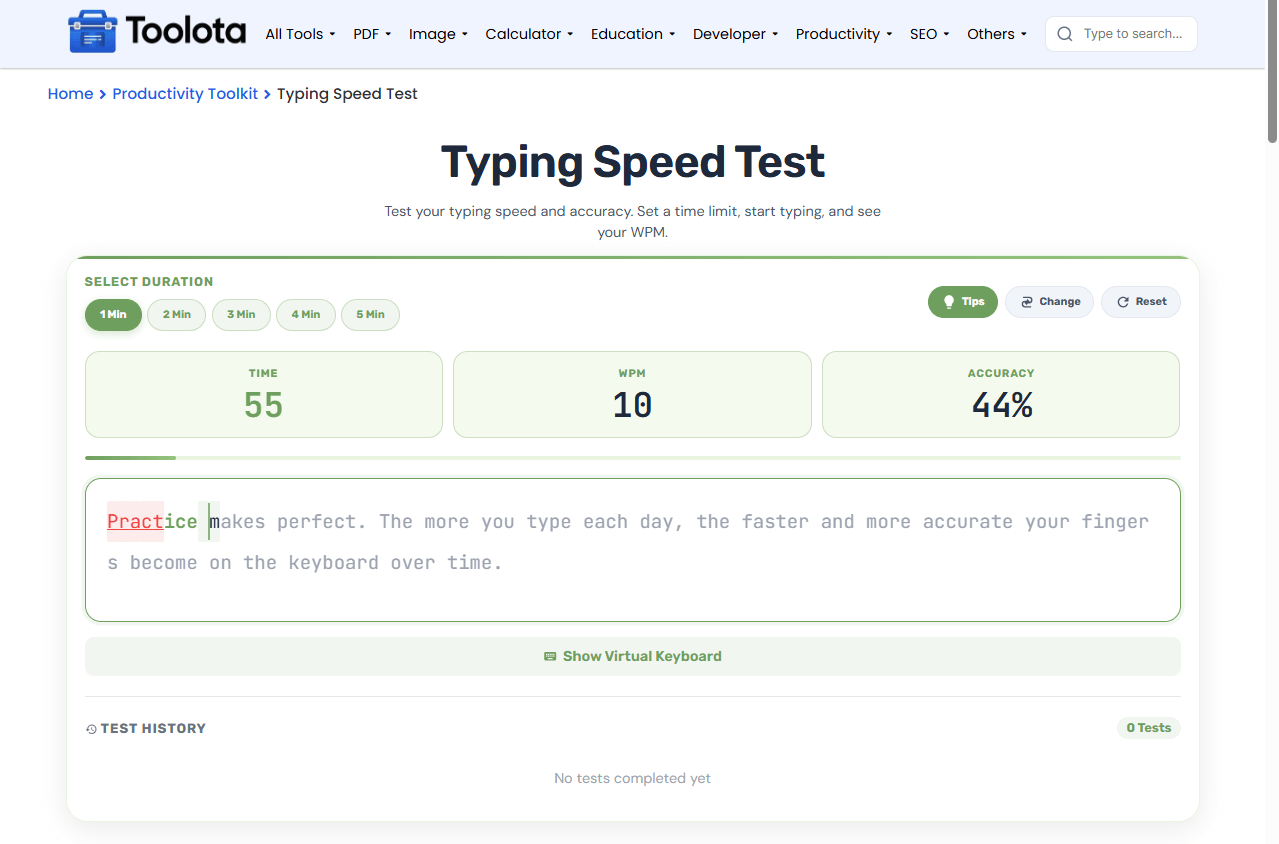Click the WPM value 10
The image size is (1279, 844).
[x=632, y=405]
